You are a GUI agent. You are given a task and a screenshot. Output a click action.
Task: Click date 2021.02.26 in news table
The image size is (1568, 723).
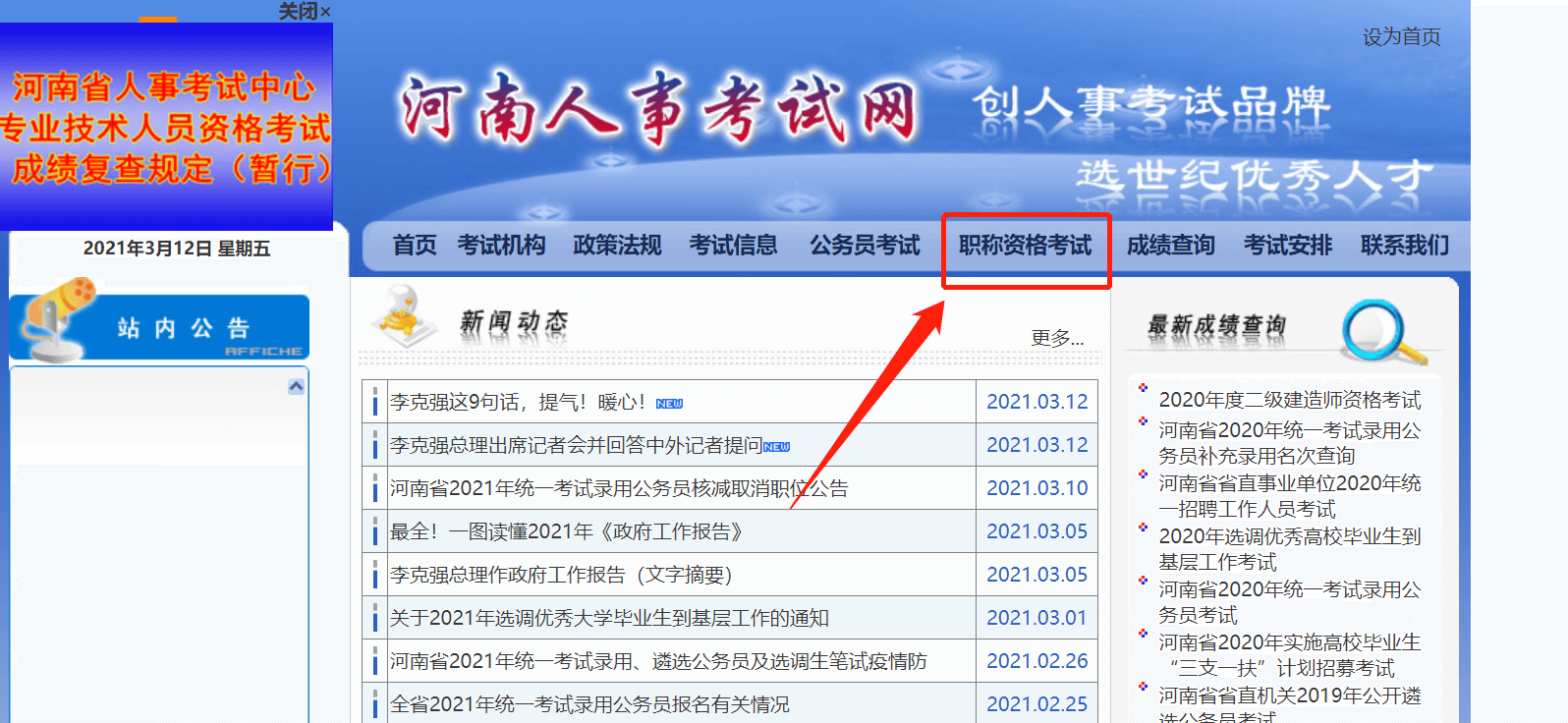click(1037, 661)
